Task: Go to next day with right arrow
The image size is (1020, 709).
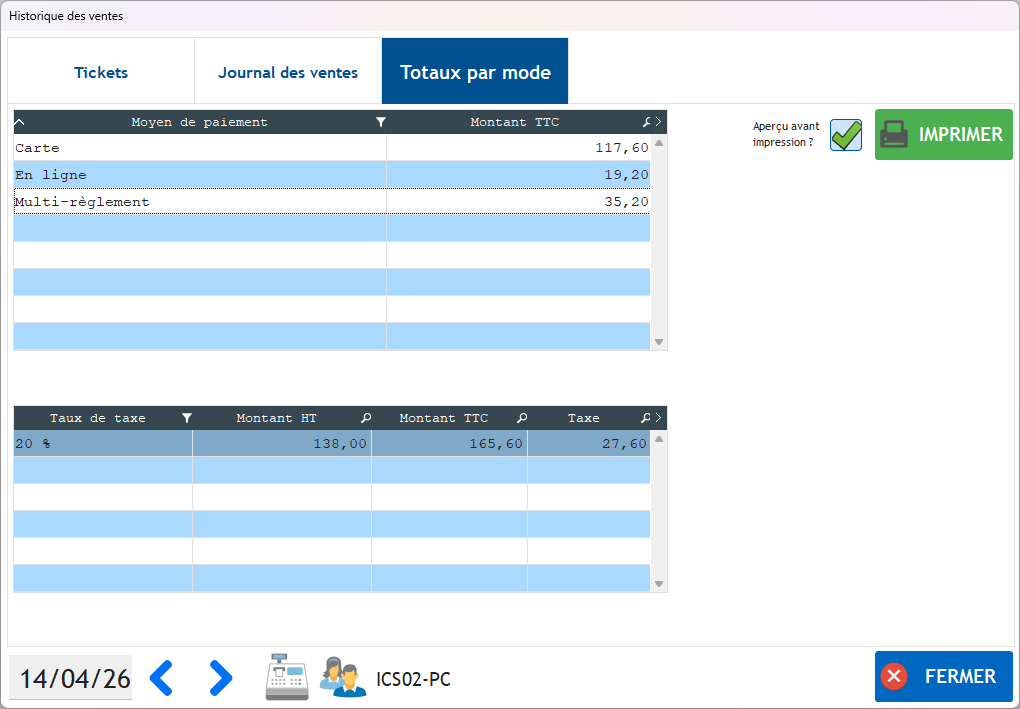Action: pyautogui.click(x=220, y=678)
